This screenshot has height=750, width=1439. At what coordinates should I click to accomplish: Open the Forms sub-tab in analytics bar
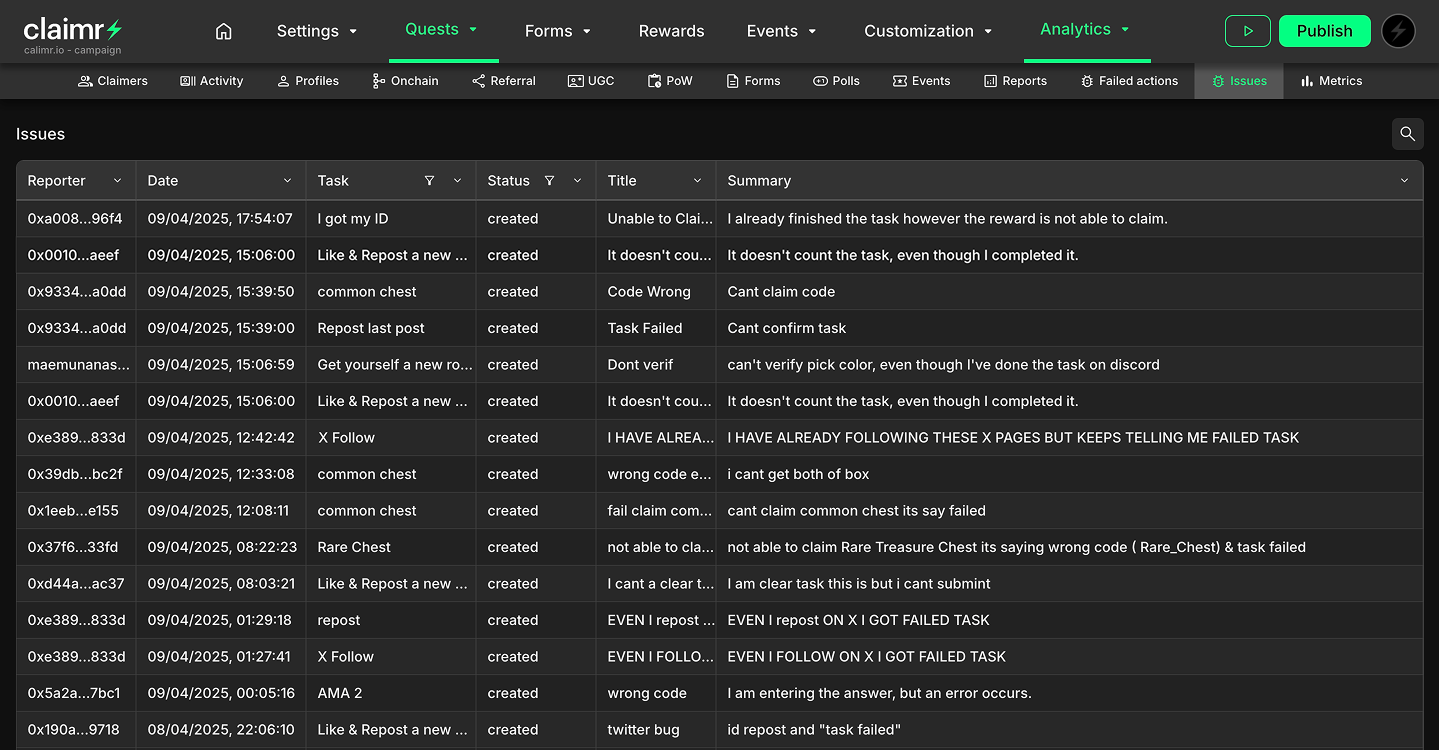(753, 81)
